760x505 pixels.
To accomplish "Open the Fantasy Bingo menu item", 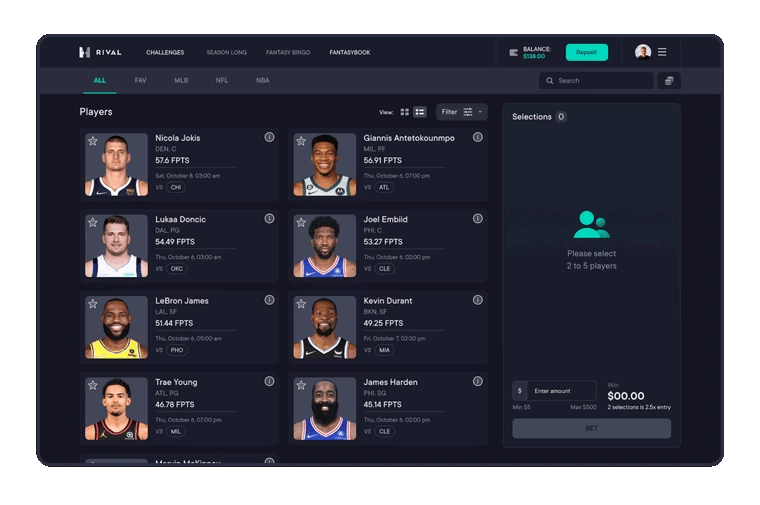I will pos(288,52).
